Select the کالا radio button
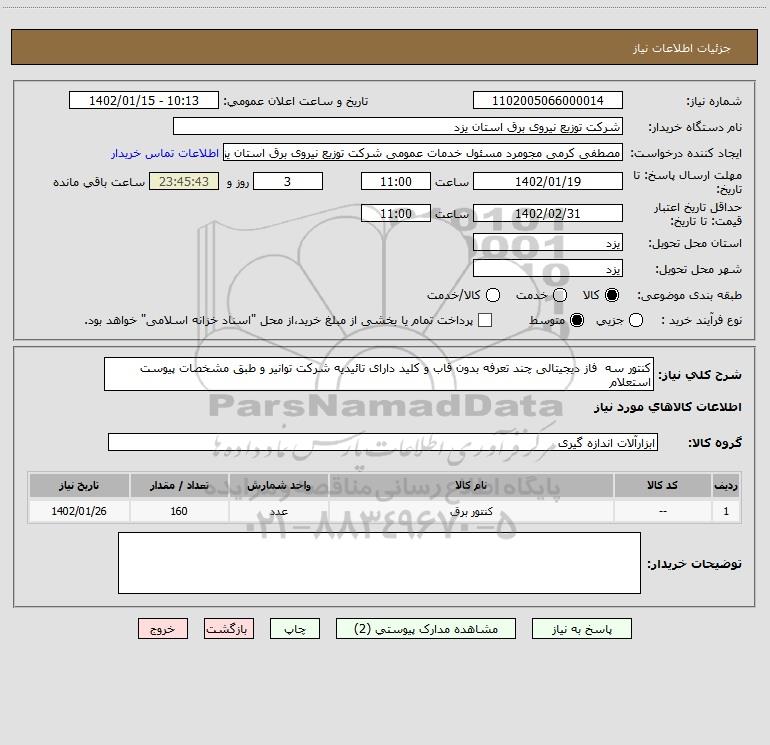The image size is (770, 745). click(x=611, y=295)
